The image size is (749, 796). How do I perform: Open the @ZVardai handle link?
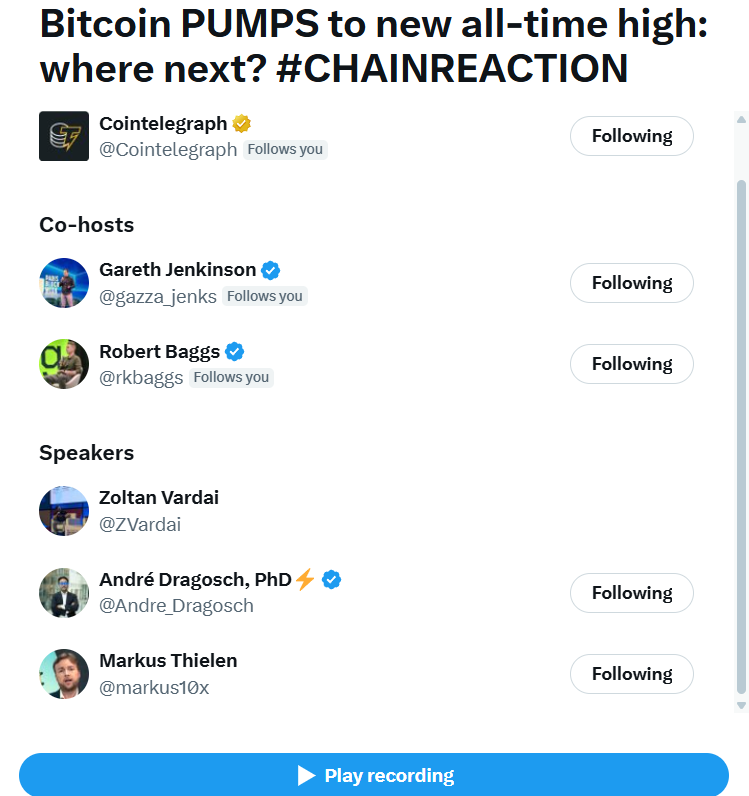[140, 525]
